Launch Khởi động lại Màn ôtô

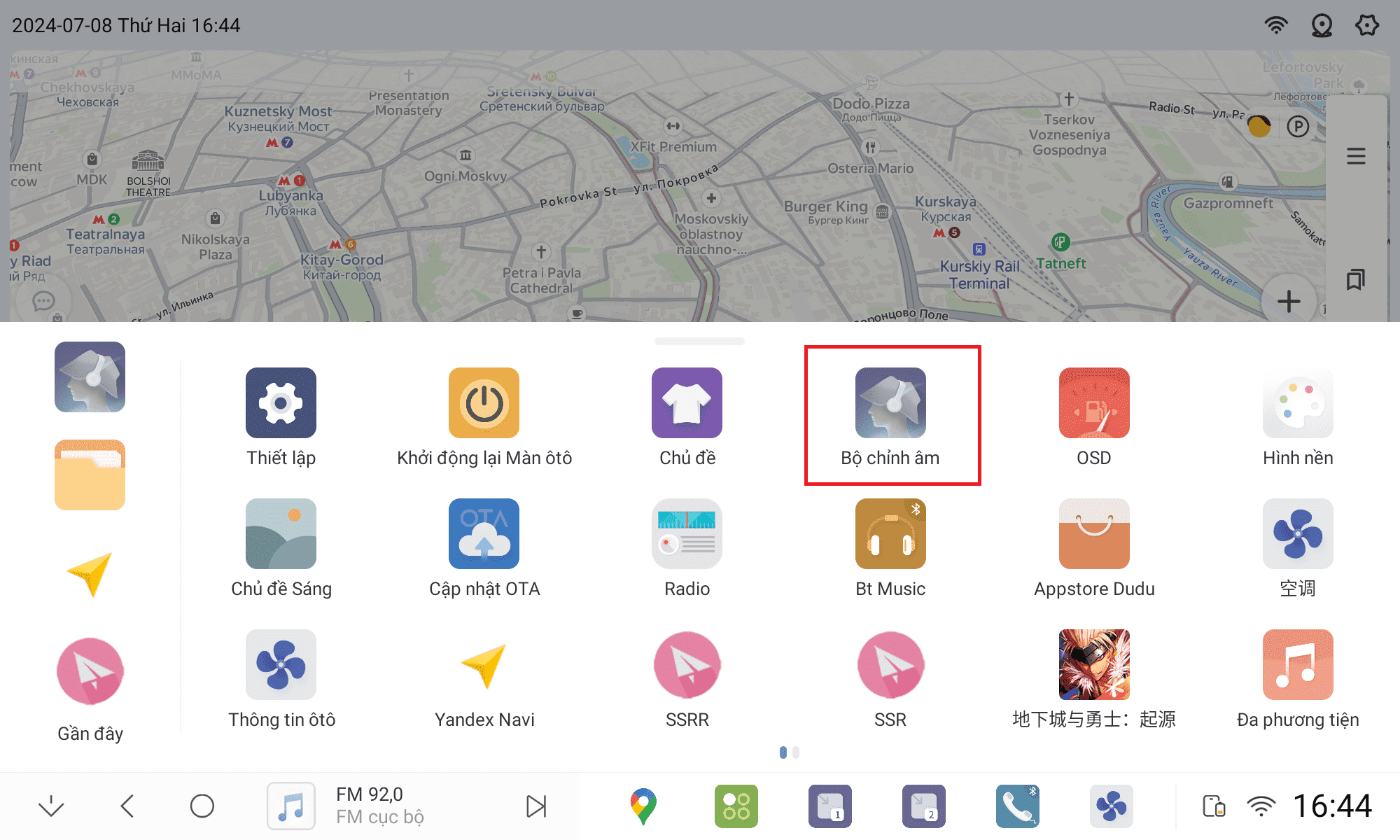484,404
